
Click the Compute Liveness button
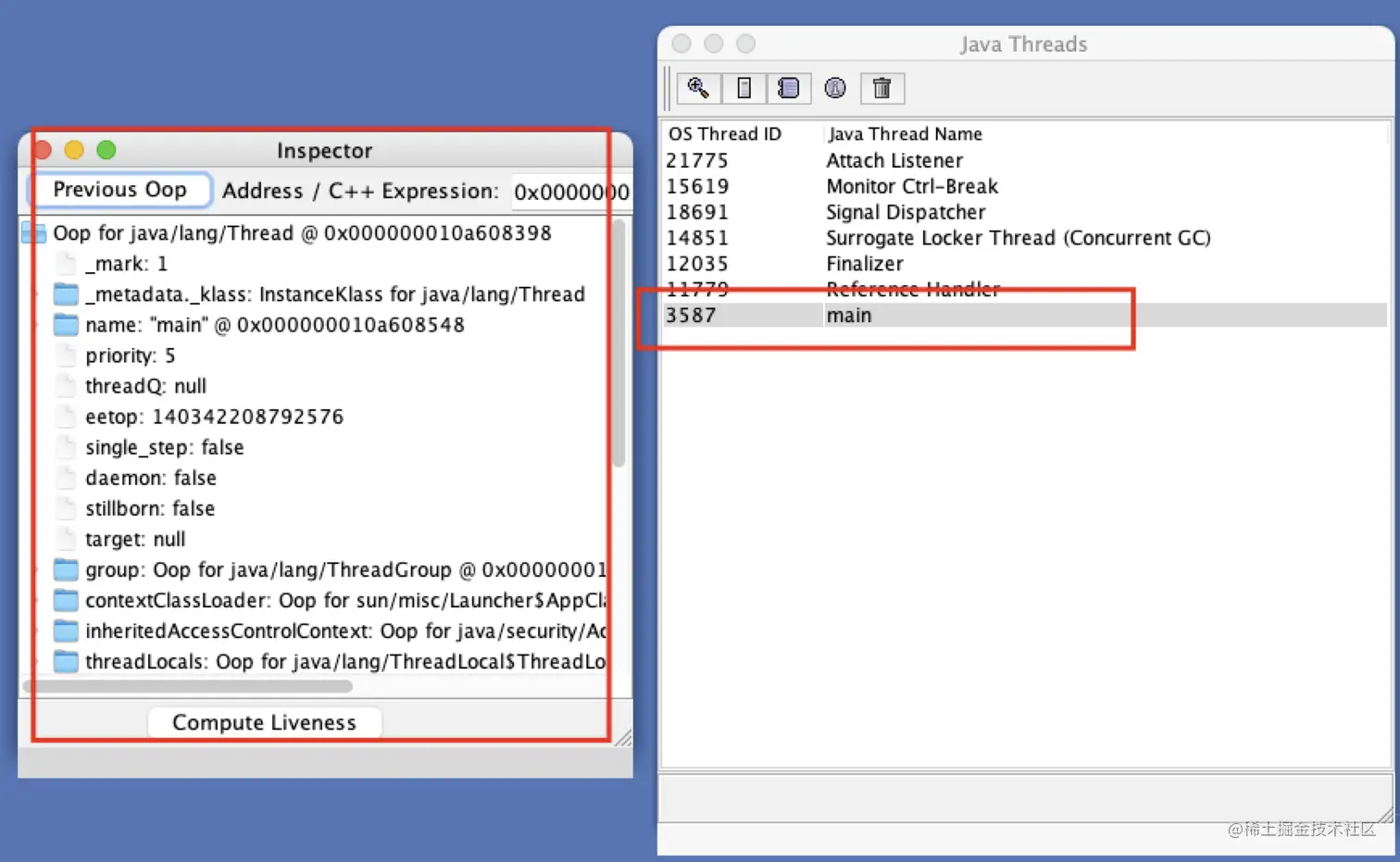point(264,722)
